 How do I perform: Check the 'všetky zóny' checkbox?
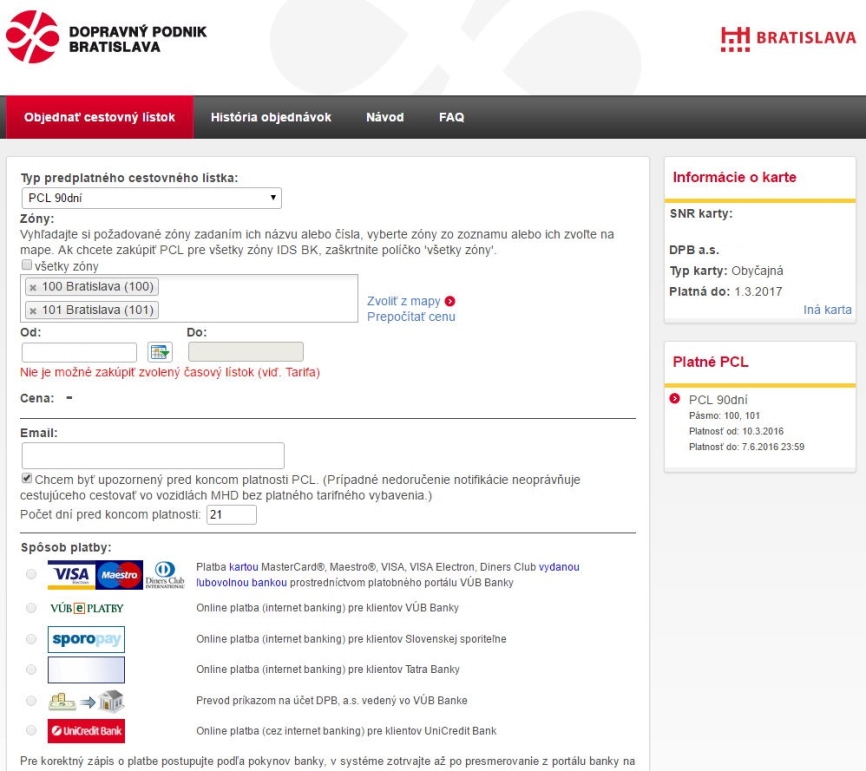(27, 267)
